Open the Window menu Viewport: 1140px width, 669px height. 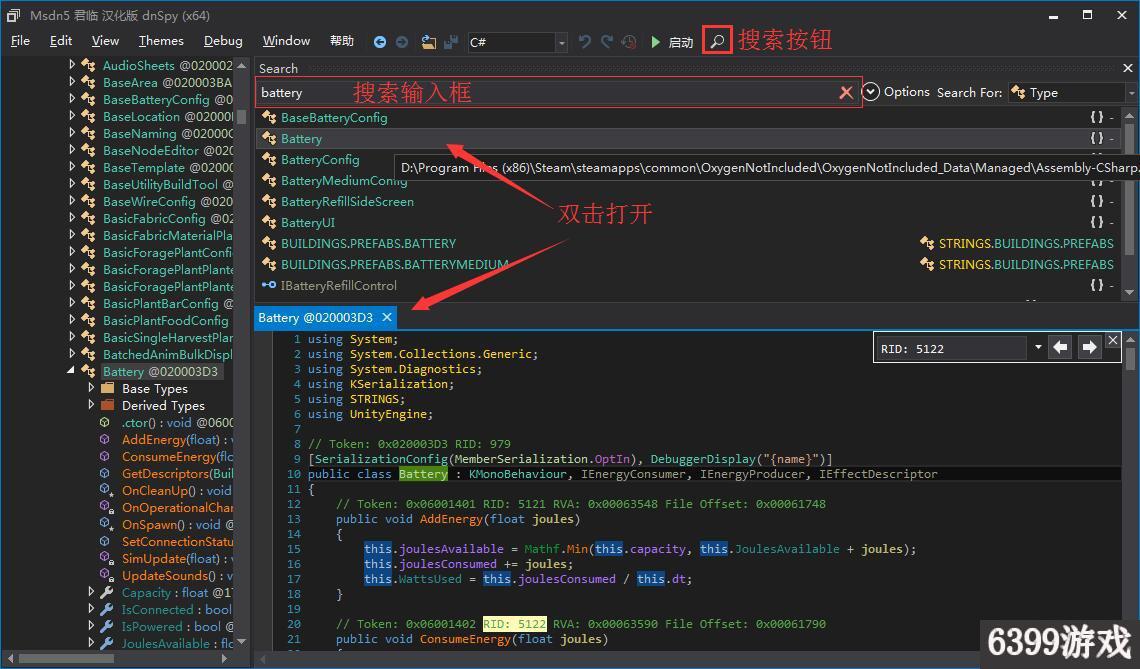point(286,41)
